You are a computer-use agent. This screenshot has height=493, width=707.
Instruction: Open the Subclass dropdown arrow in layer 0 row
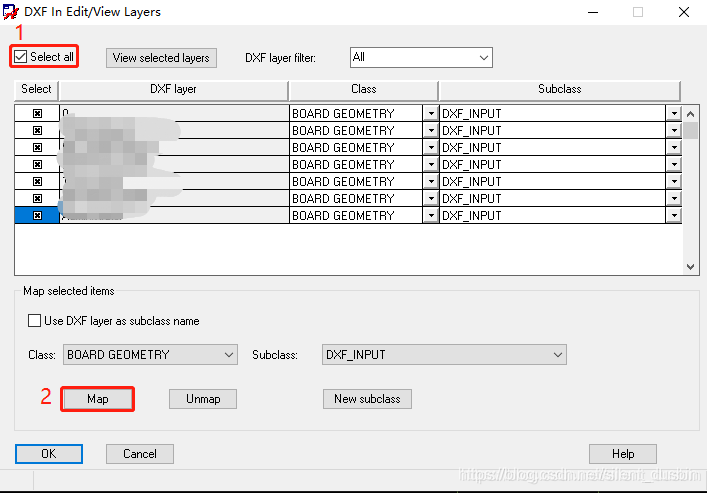(x=674, y=114)
